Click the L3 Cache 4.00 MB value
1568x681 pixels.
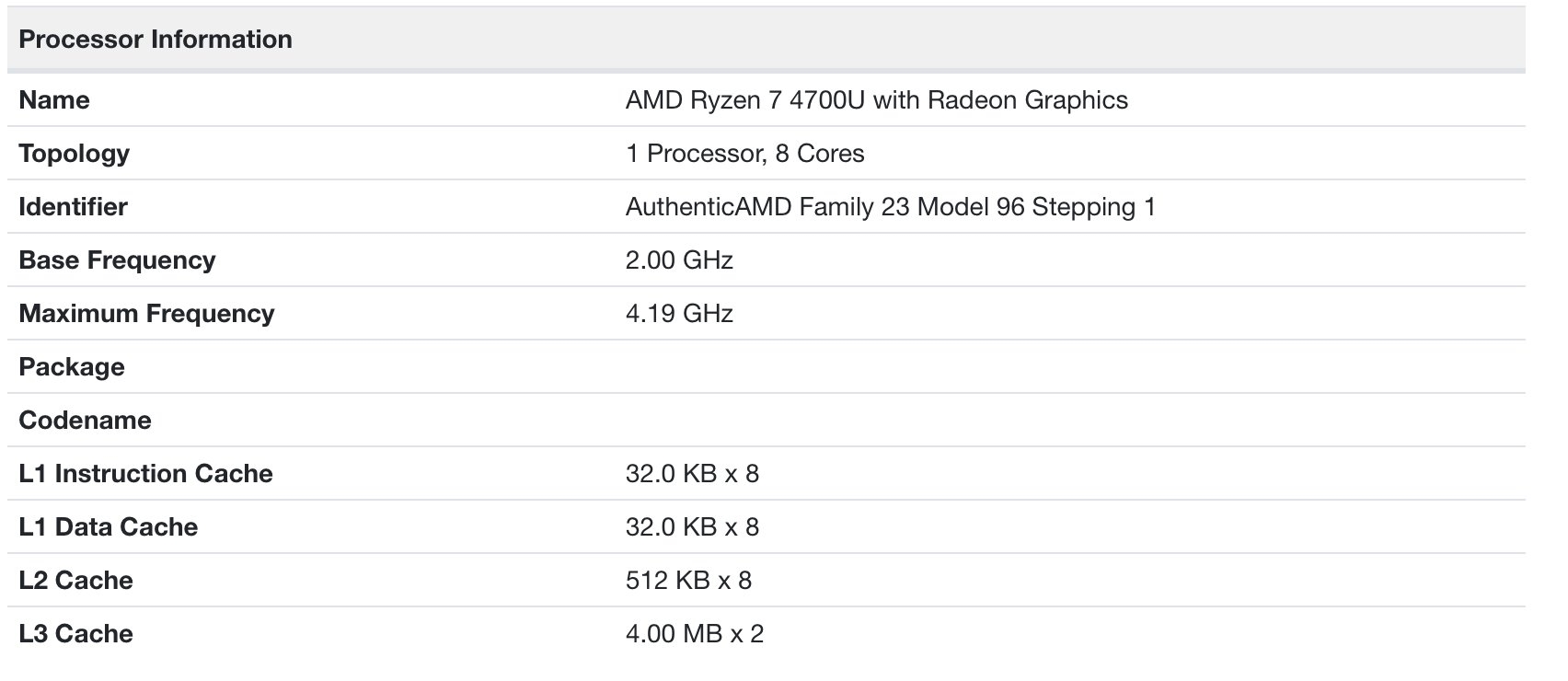694,634
